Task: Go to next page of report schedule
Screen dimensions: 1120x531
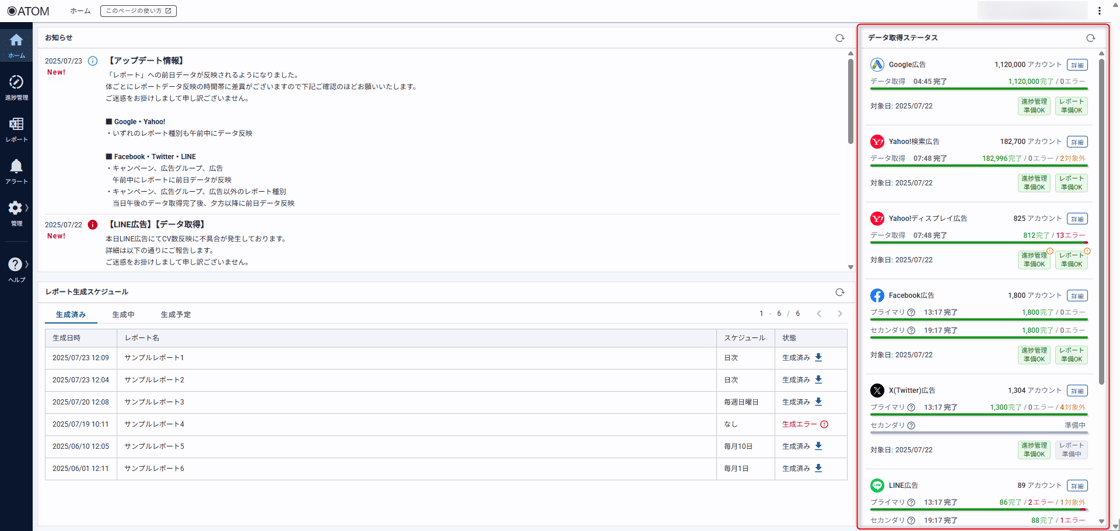Action: (x=839, y=314)
